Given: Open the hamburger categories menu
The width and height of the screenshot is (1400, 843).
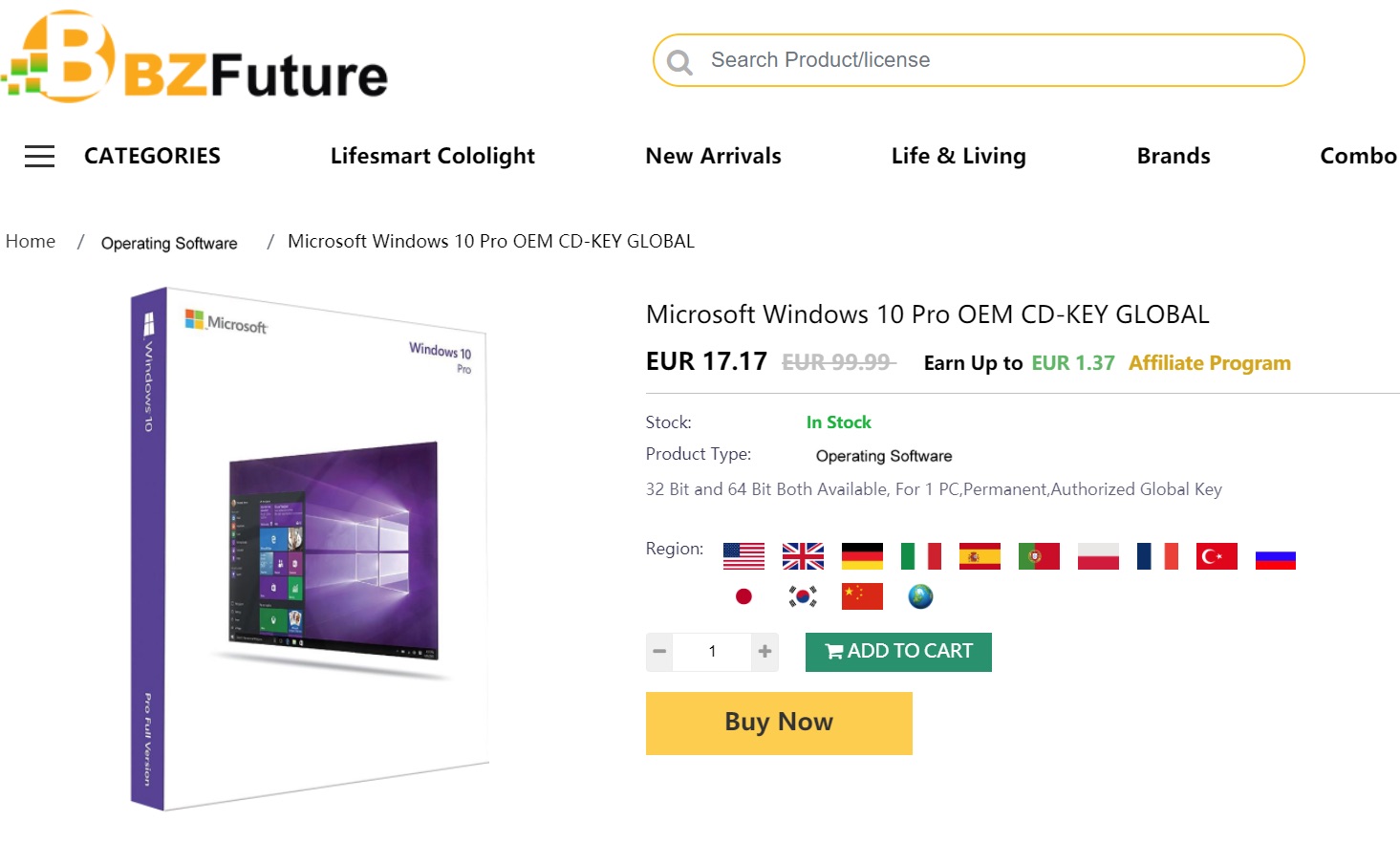Looking at the screenshot, I should [x=39, y=156].
